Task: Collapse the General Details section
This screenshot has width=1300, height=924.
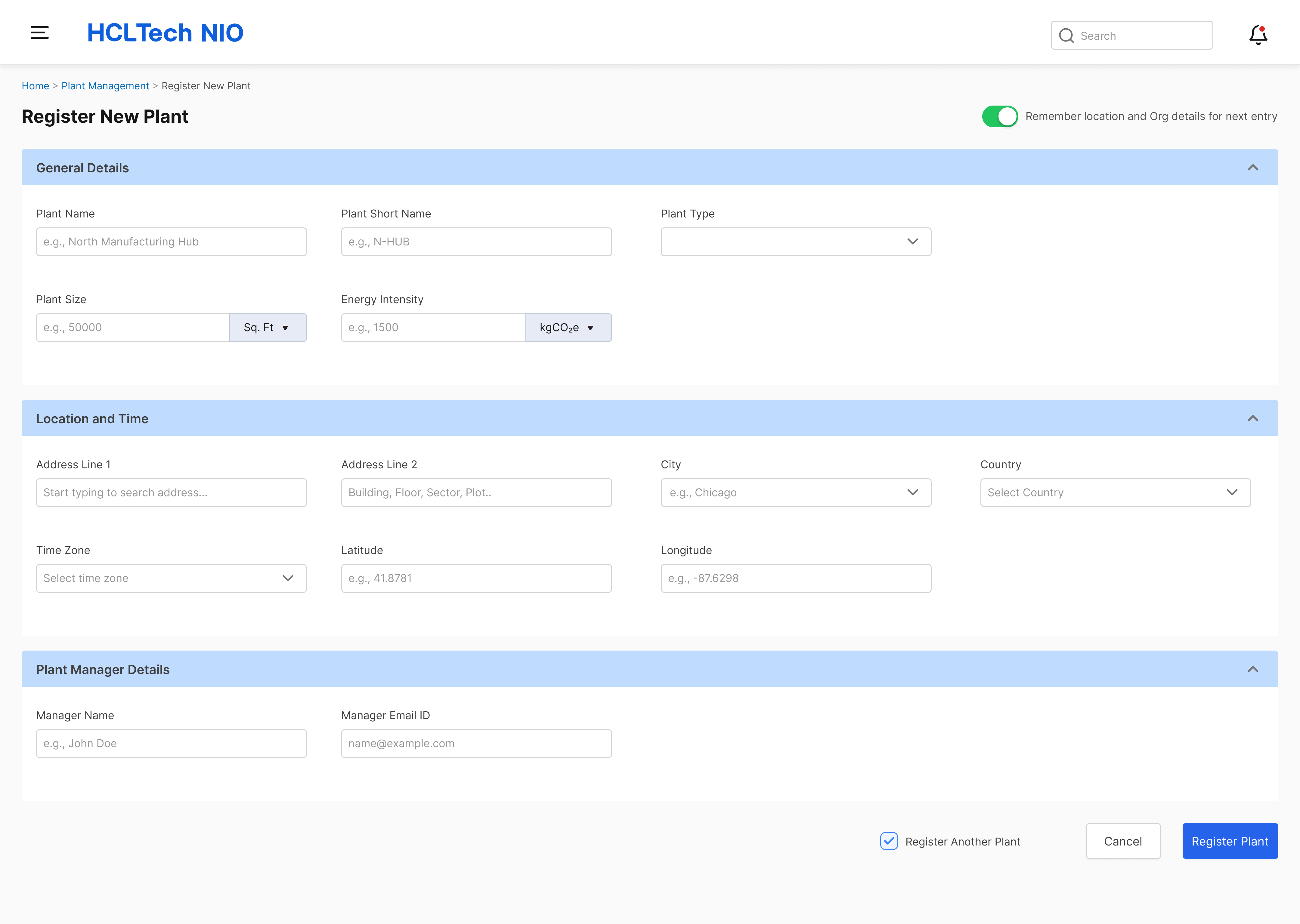Action: [1253, 167]
